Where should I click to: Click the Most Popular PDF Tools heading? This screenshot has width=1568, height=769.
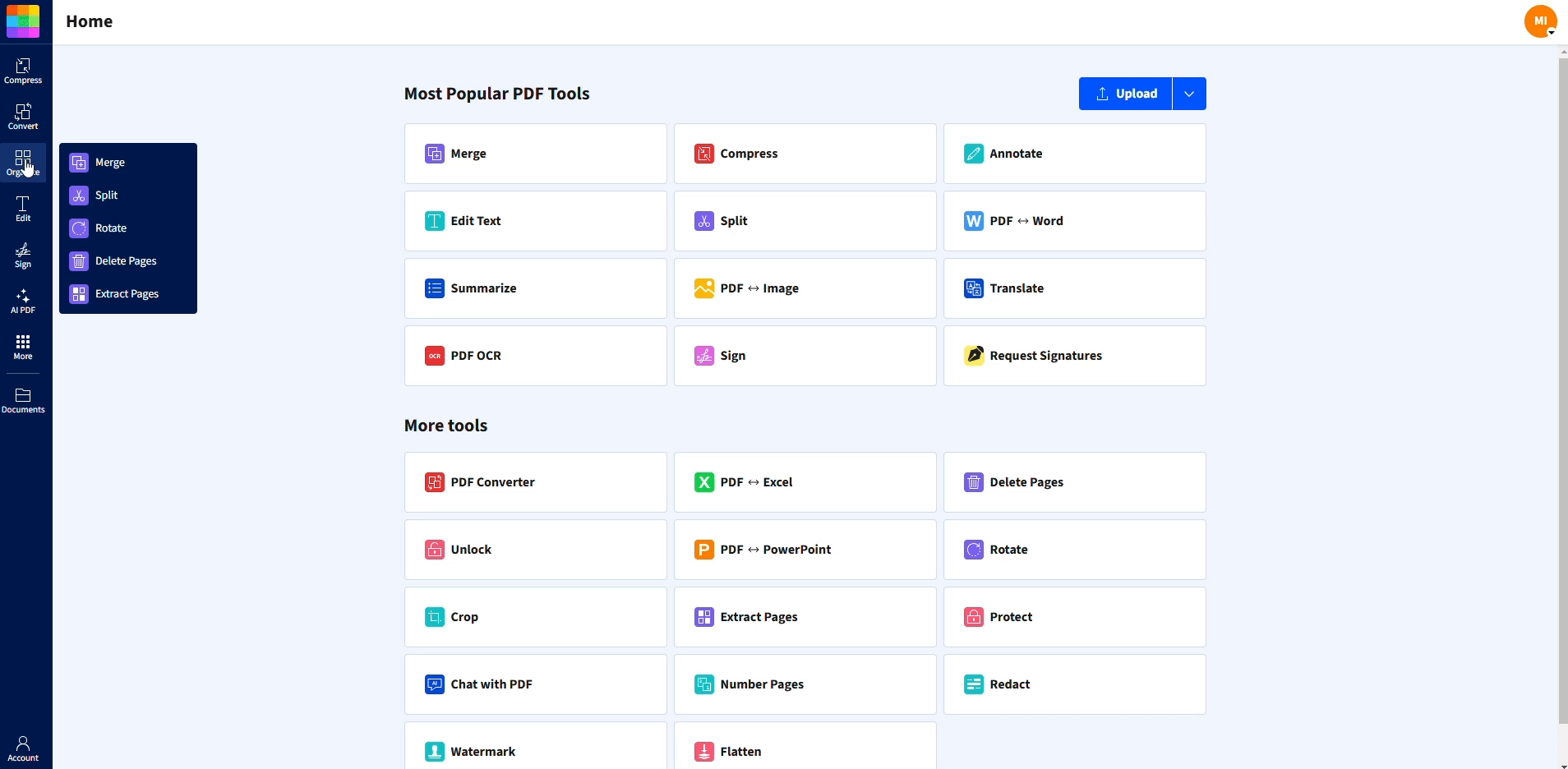click(497, 94)
